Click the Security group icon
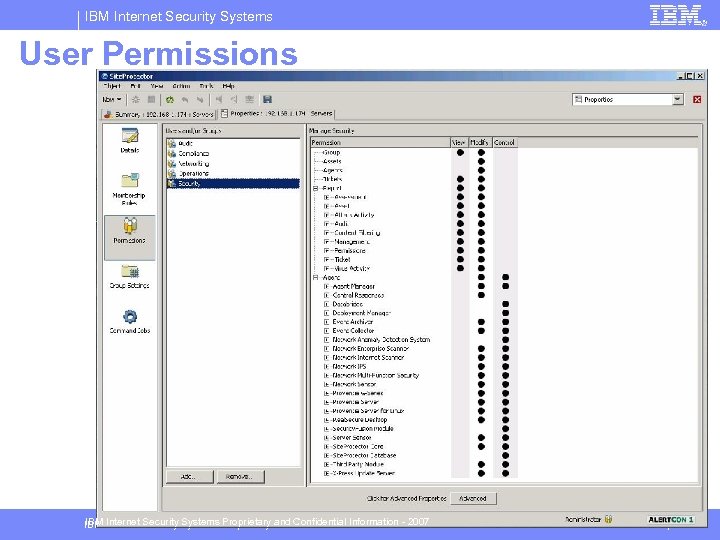This screenshot has height=540, width=720. point(172,184)
